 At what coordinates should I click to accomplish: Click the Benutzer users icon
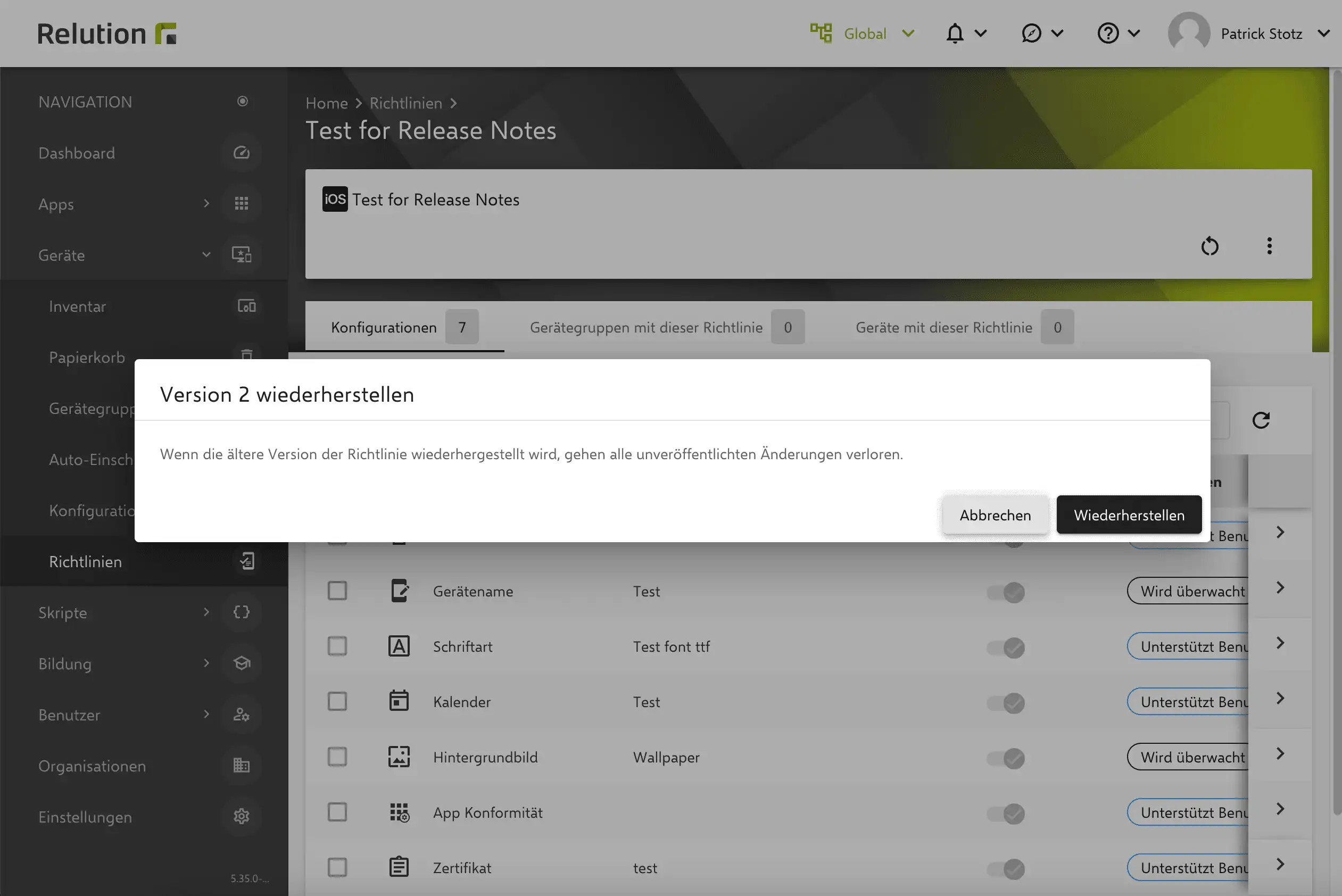[x=242, y=714]
